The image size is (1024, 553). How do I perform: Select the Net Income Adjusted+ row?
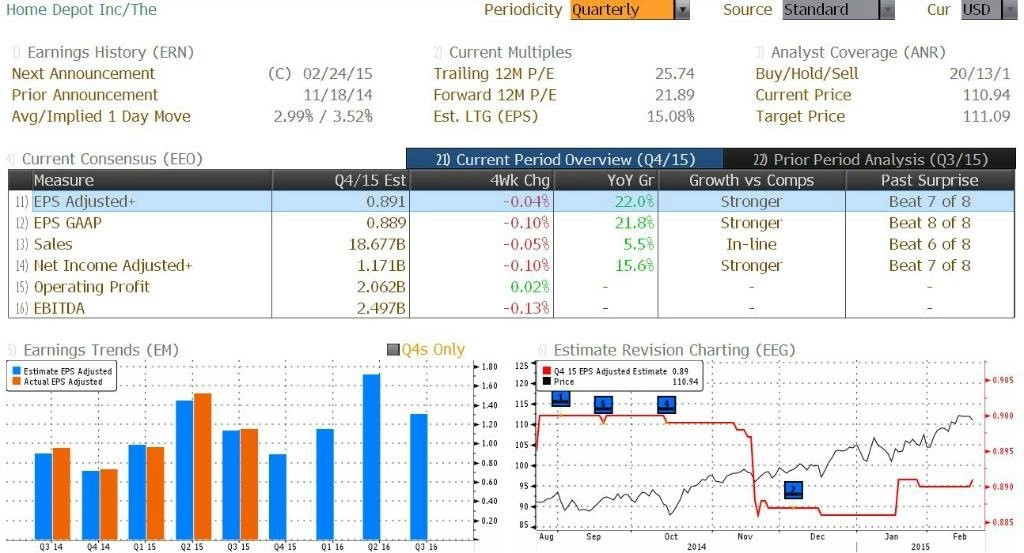pos(511,265)
